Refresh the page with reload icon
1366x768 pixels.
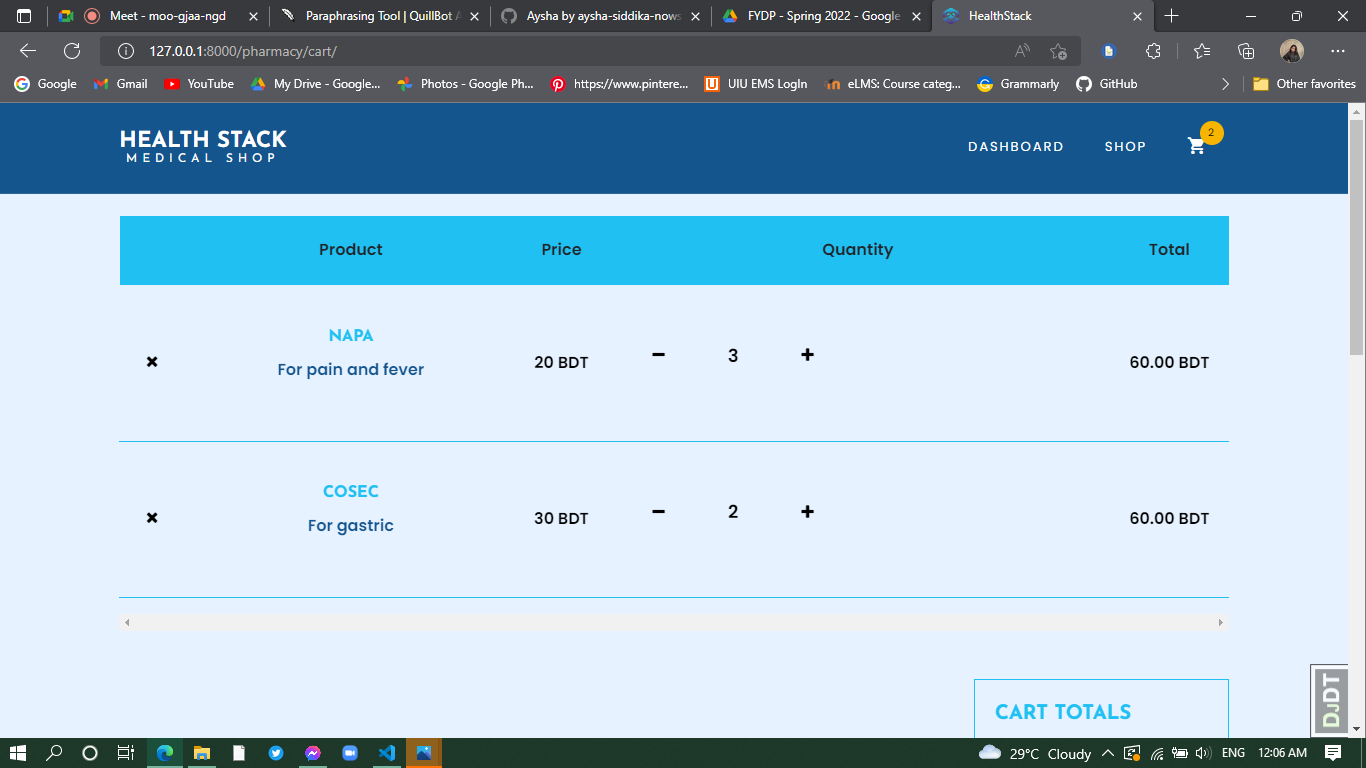point(72,51)
